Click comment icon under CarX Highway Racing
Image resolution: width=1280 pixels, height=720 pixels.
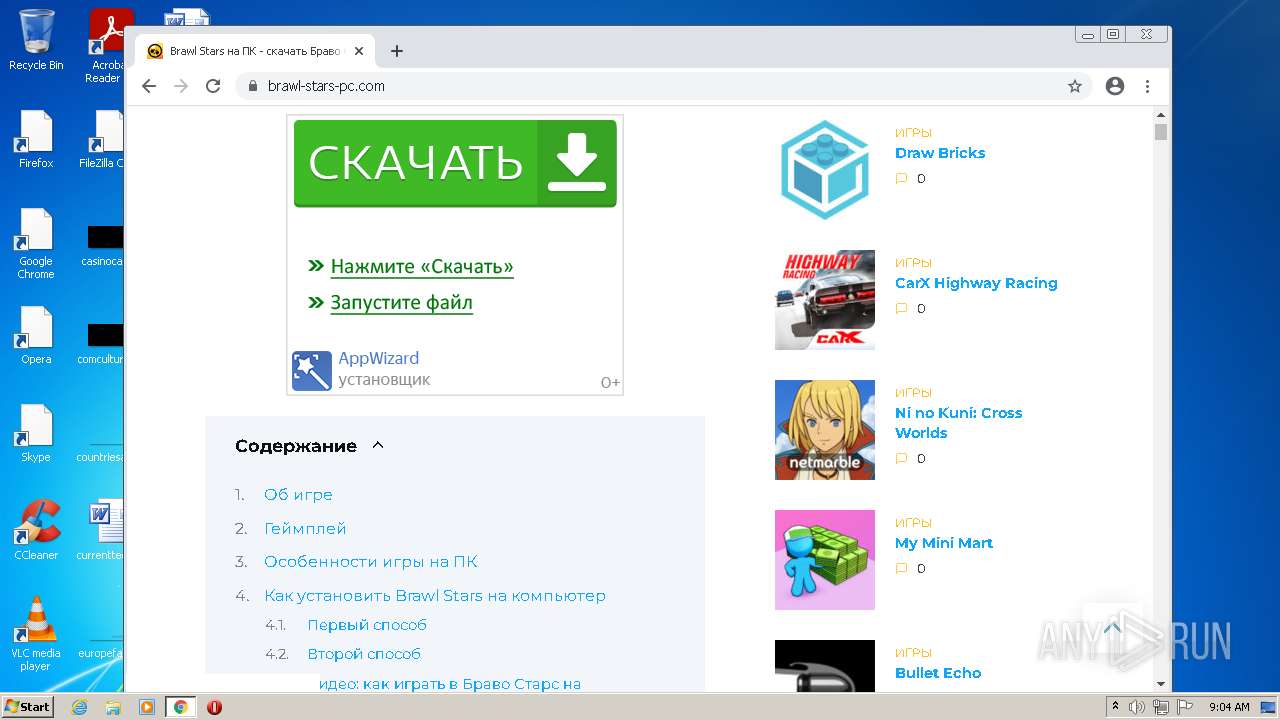pos(901,309)
